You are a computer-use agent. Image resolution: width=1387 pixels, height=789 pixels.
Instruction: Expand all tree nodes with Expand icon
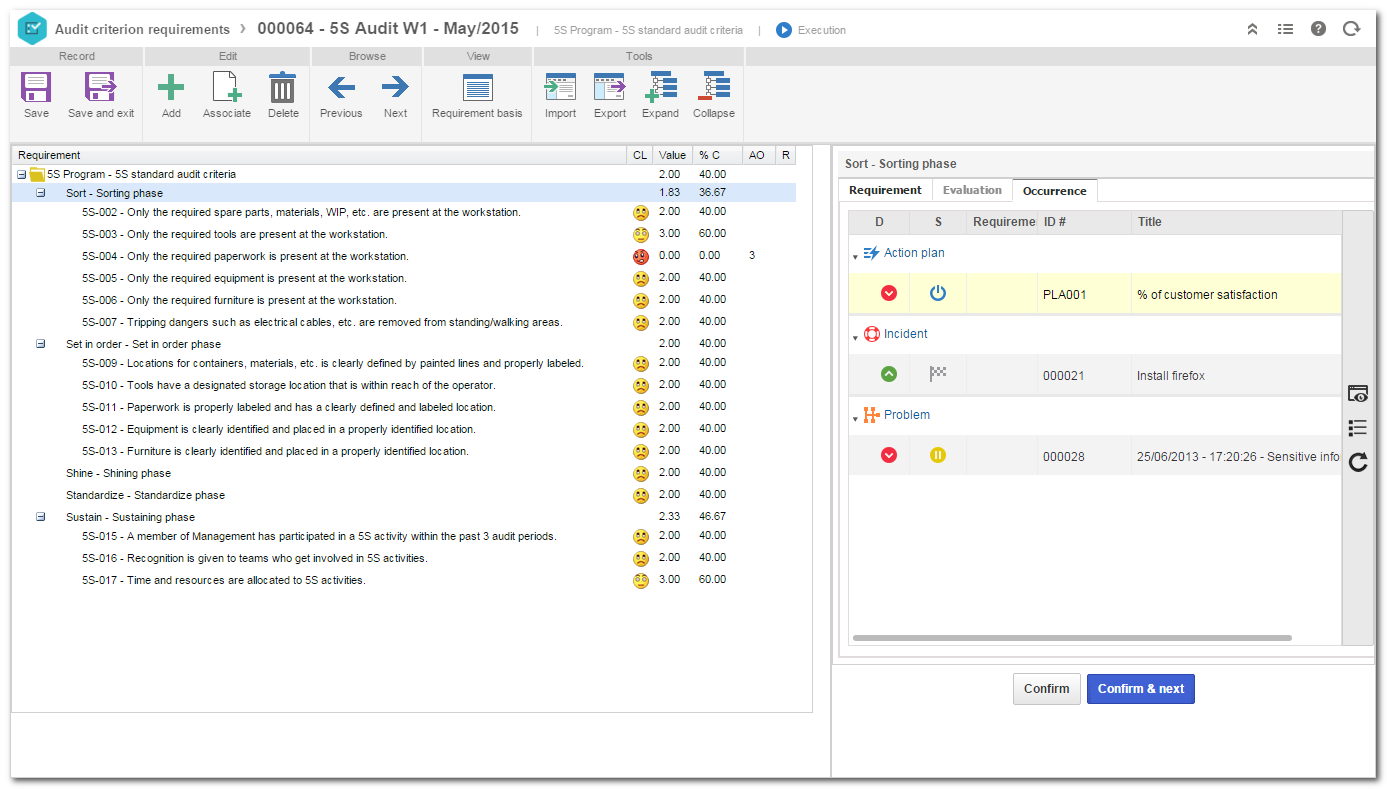(x=661, y=88)
